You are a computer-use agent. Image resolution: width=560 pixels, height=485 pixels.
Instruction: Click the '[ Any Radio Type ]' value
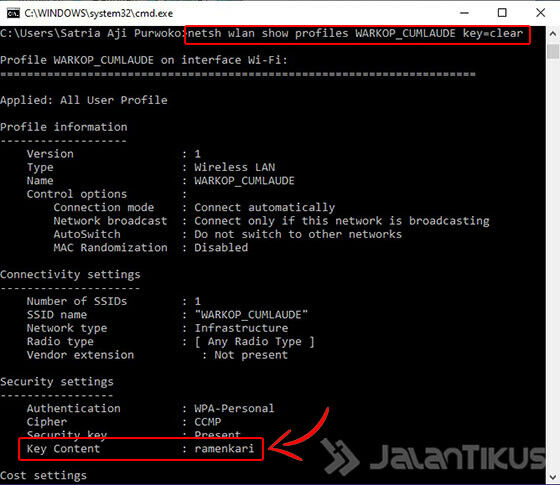click(x=254, y=341)
